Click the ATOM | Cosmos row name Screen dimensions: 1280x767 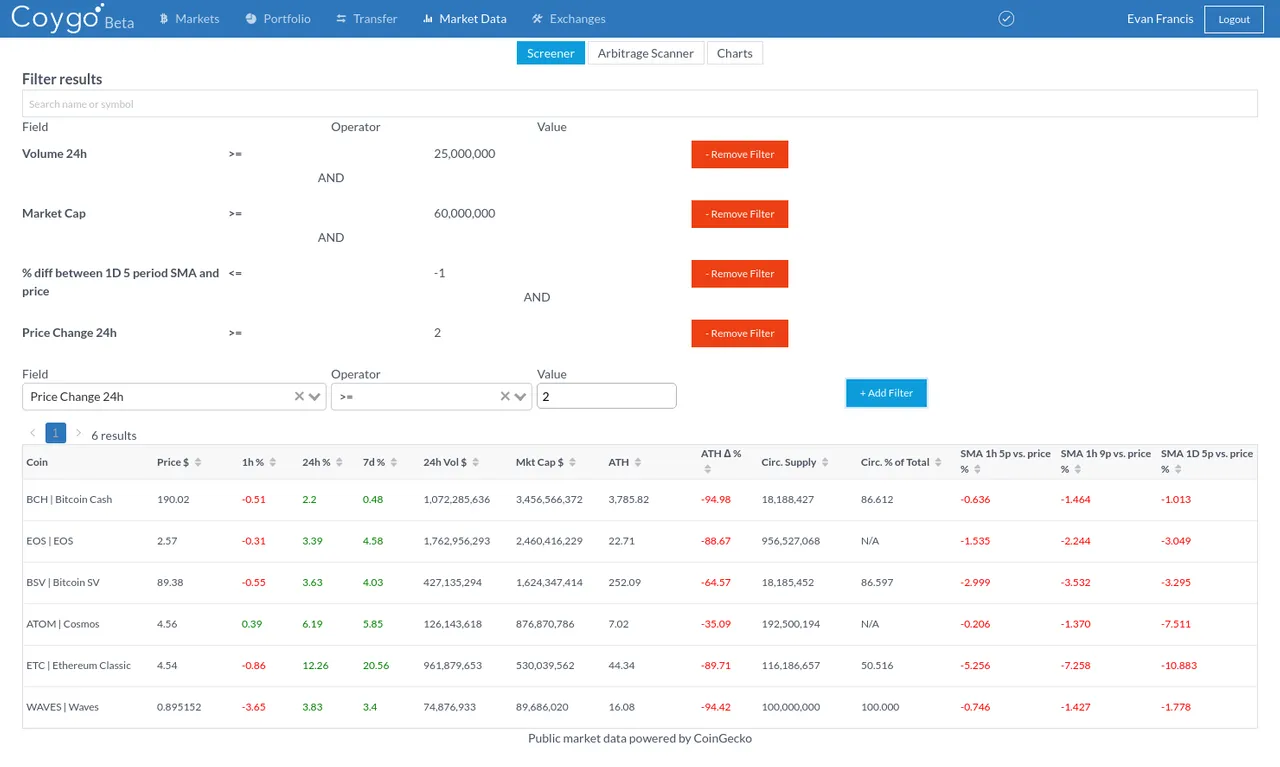[x=63, y=624]
